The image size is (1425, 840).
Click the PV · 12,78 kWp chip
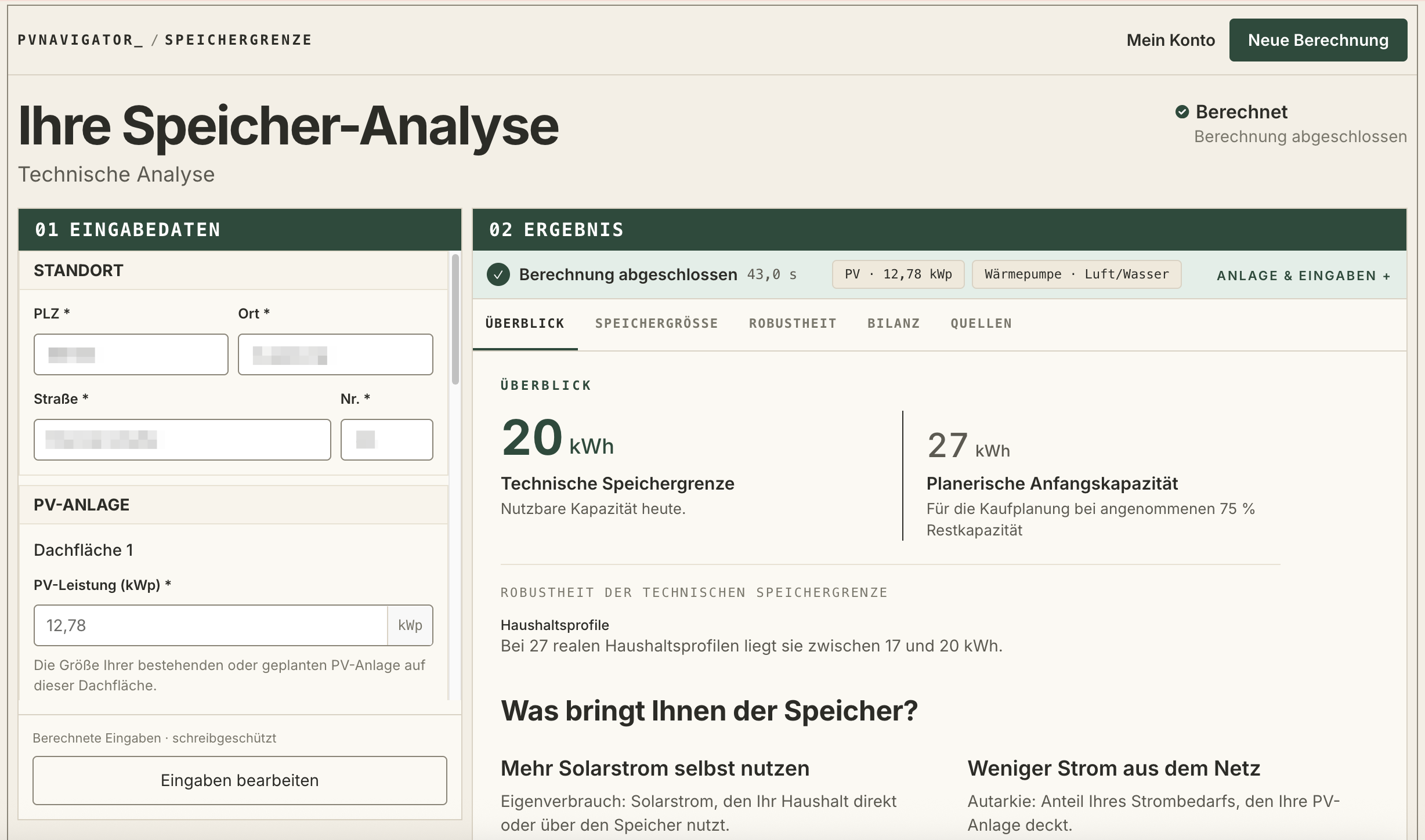[x=898, y=274]
